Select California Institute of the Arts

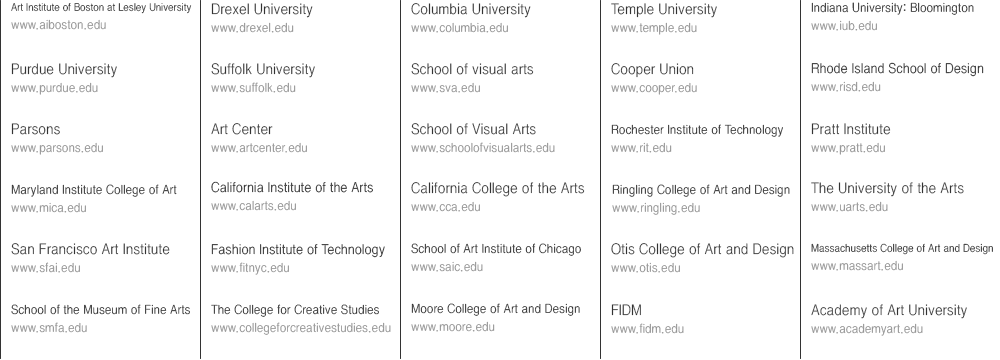(292, 188)
